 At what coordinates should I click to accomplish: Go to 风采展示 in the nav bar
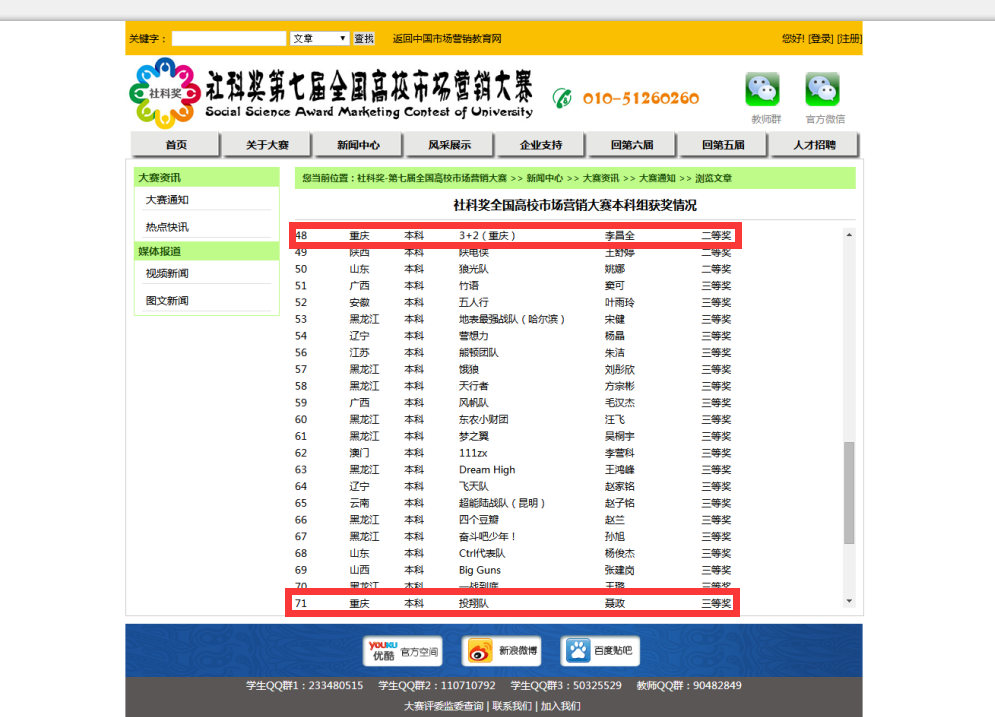tap(450, 145)
